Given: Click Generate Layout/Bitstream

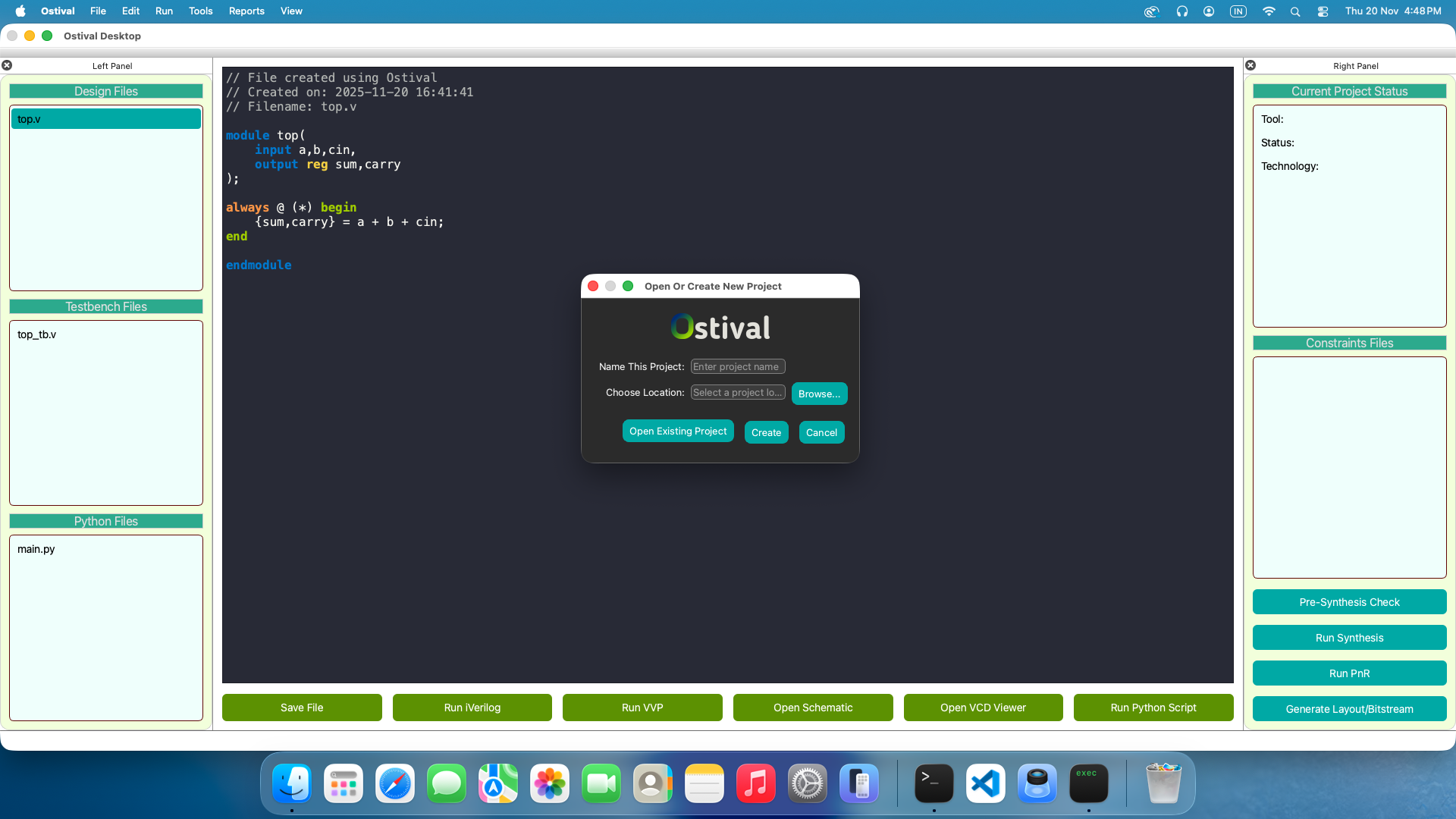Looking at the screenshot, I should point(1349,709).
